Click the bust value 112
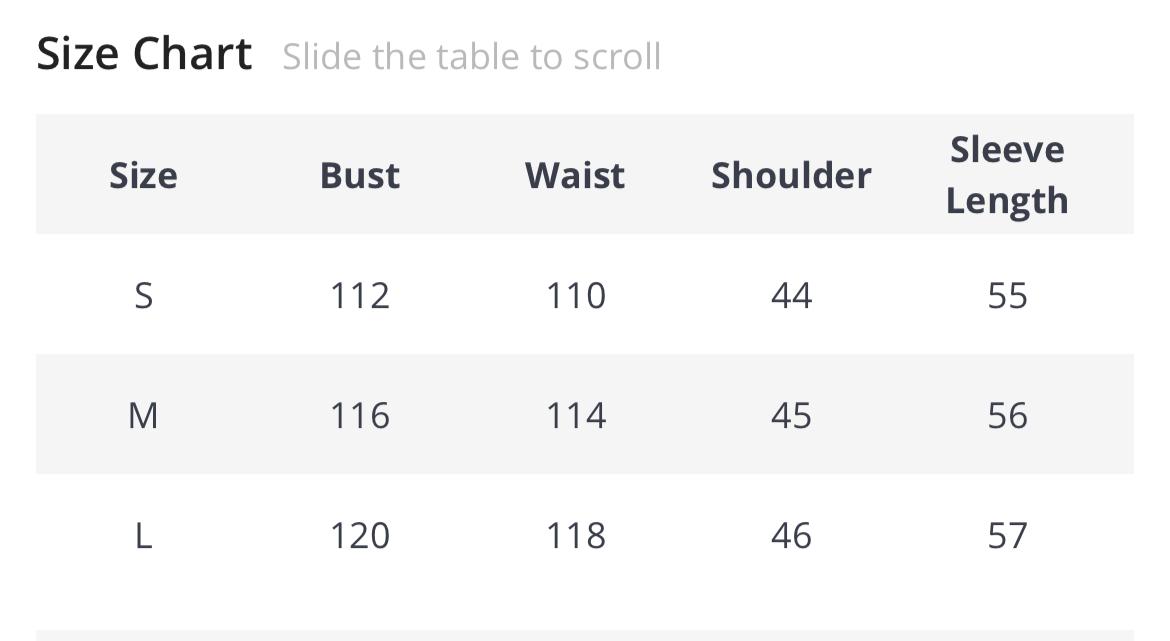 (360, 296)
